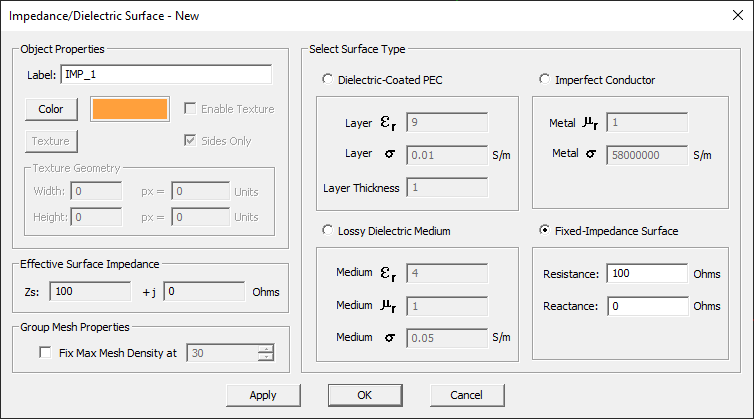The height and width of the screenshot is (419, 754).
Task: Click the Resistance input field
Action: [x=646, y=274]
